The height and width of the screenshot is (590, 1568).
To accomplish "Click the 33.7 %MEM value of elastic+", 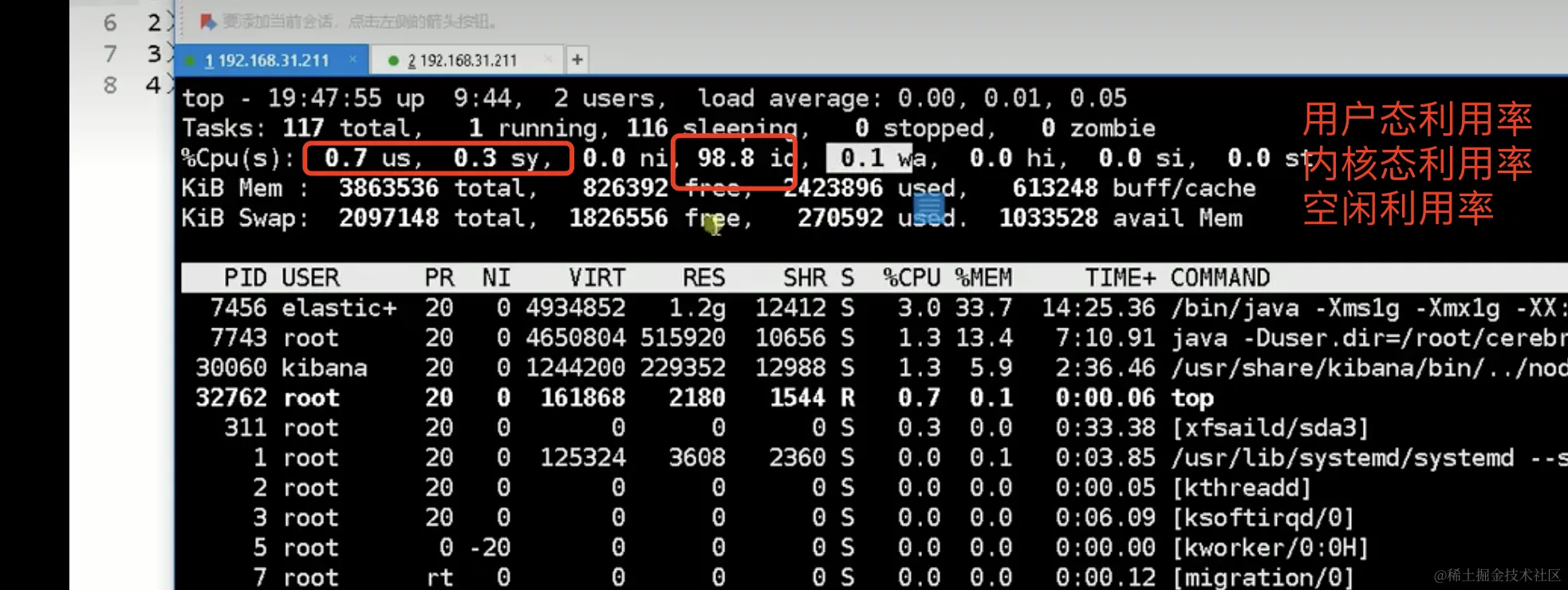I will (983, 308).
